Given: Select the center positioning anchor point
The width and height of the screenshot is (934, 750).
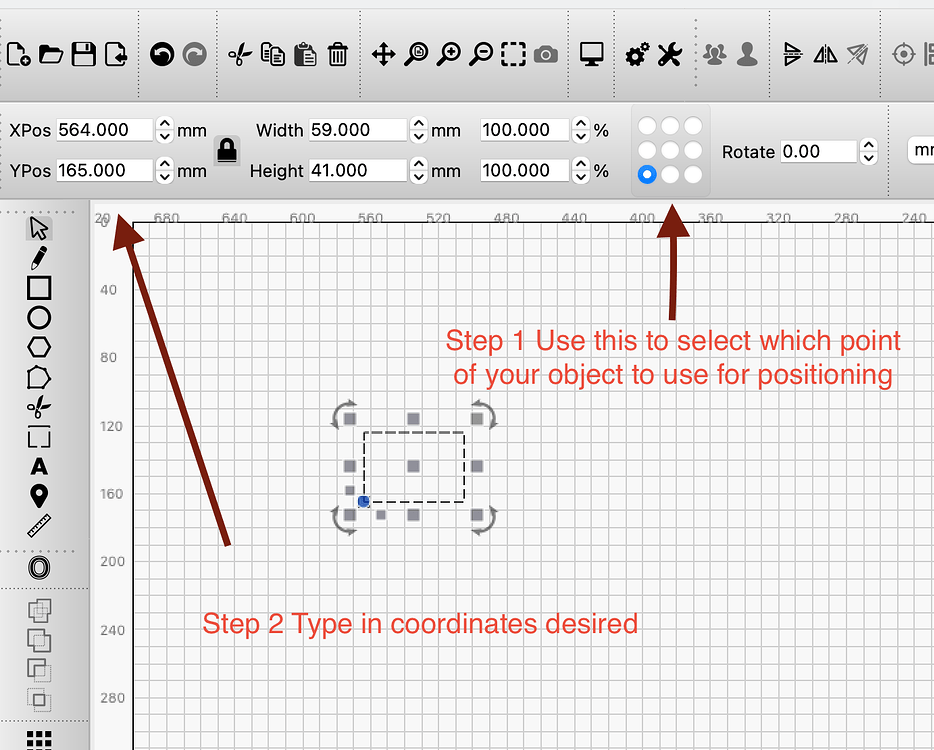Looking at the screenshot, I should 669,151.
